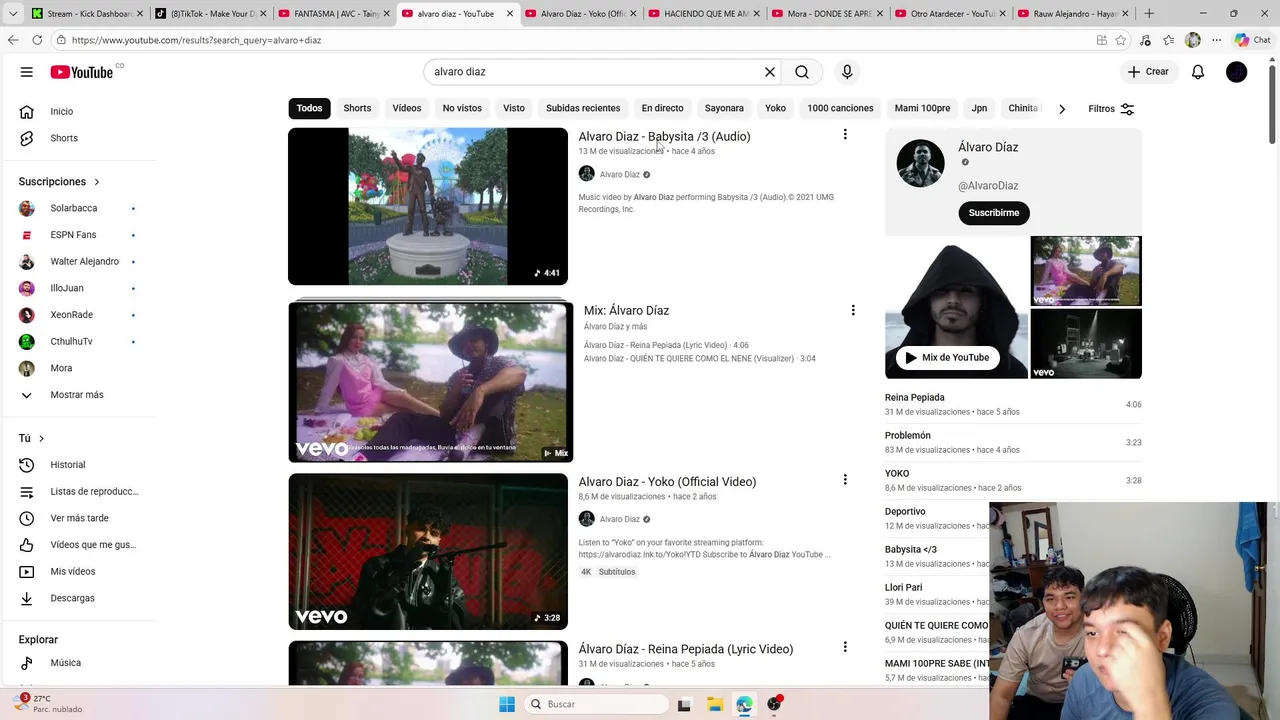This screenshot has height=720, width=1280.
Task: Open Ver más tarde
Action: coord(80,518)
